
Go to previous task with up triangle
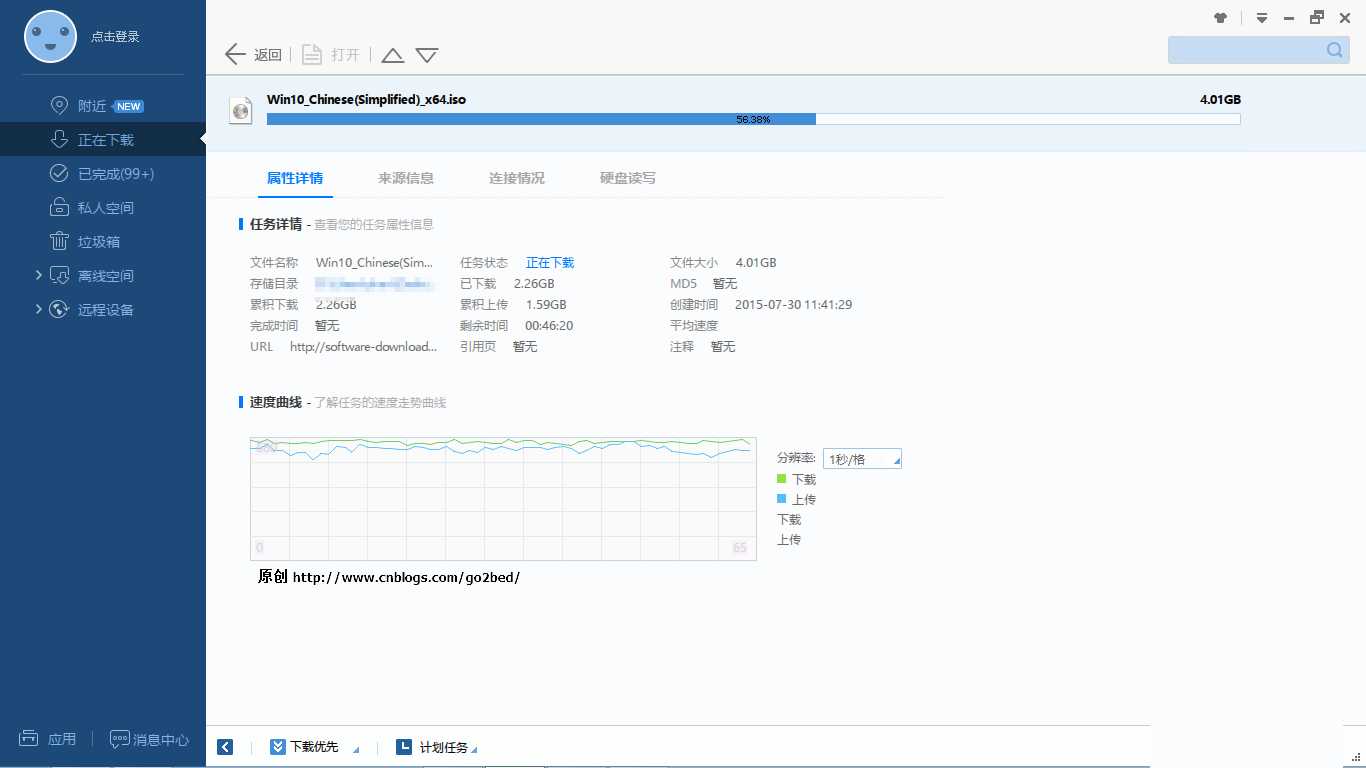tap(393, 56)
